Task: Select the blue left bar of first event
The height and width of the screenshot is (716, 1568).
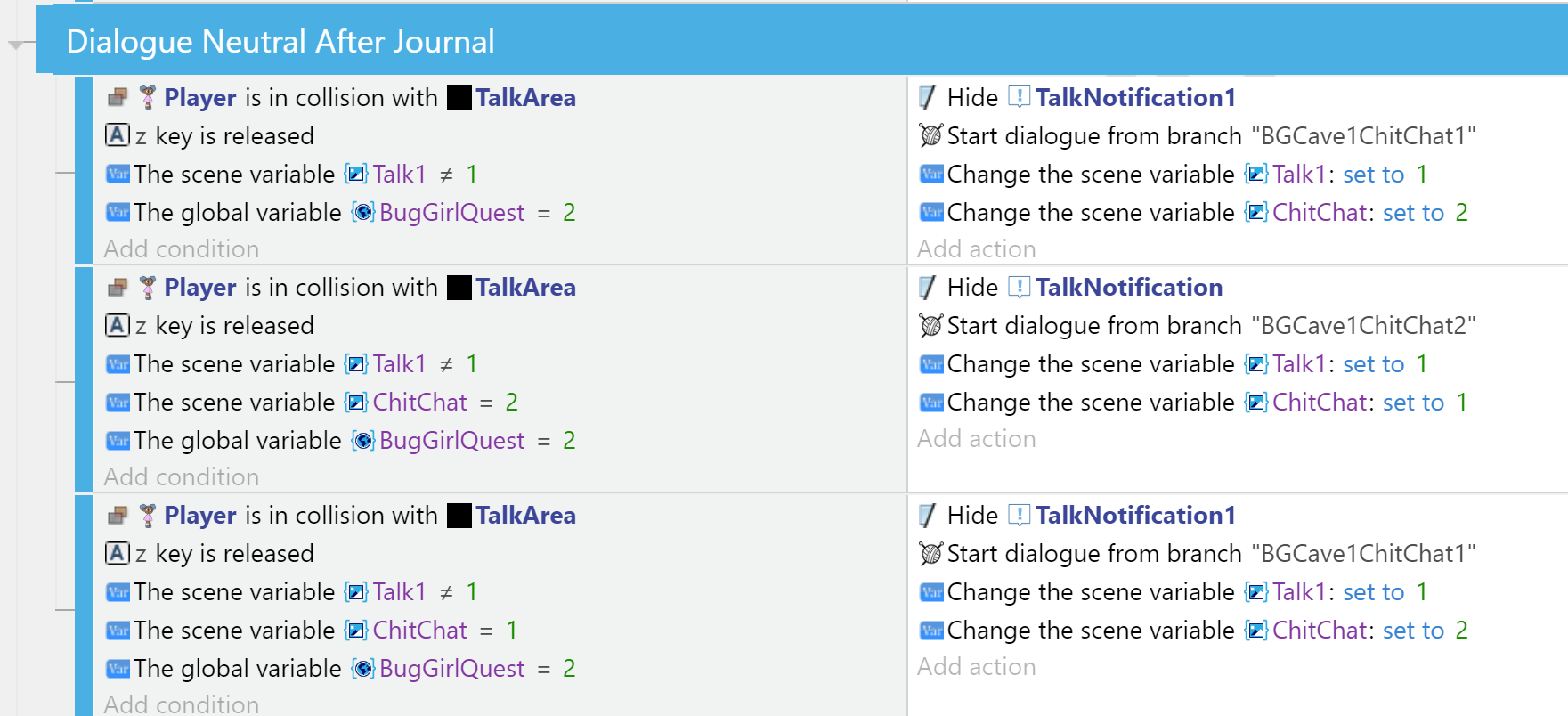Action: [84, 170]
